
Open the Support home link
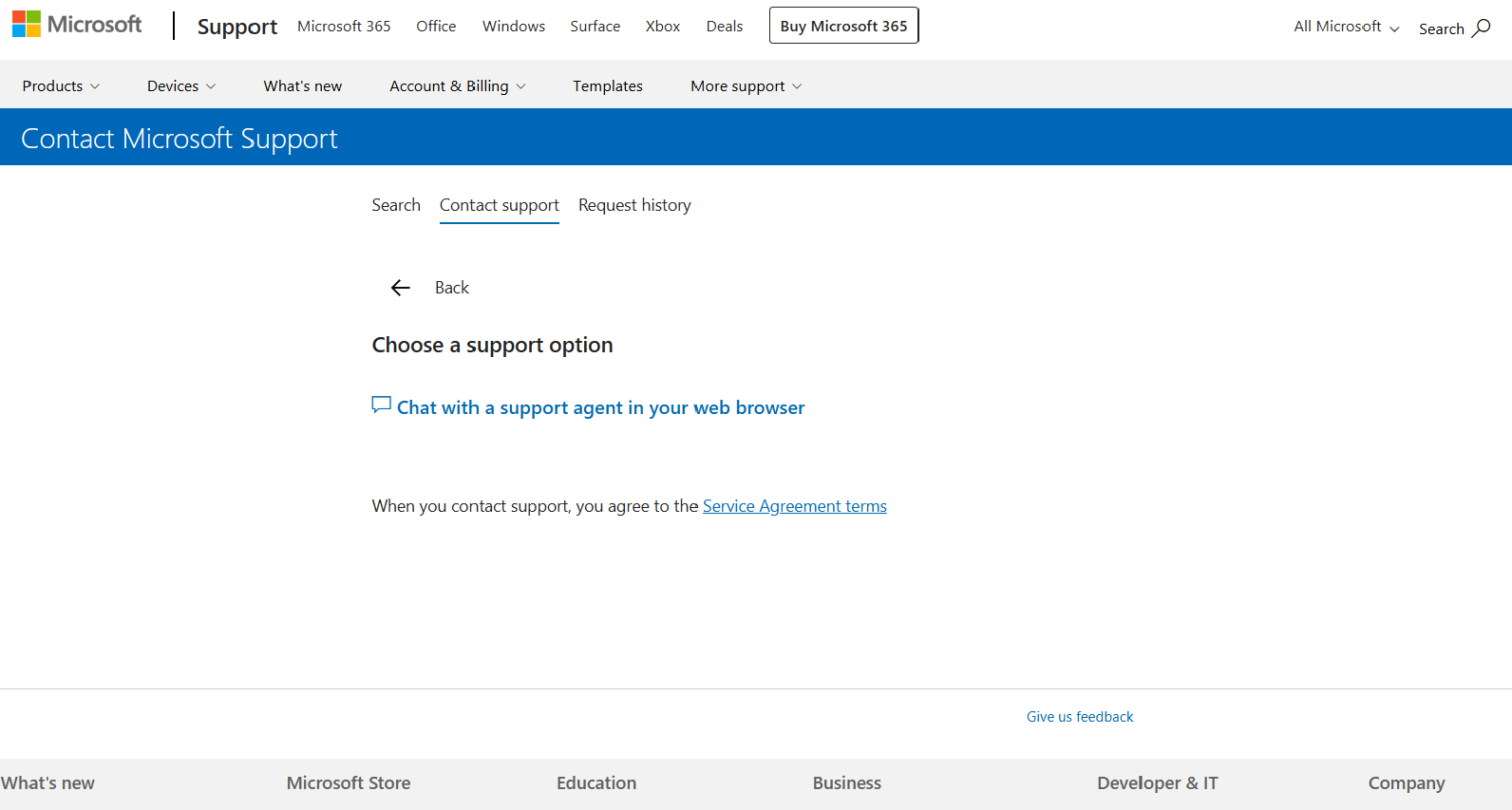click(237, 27)
